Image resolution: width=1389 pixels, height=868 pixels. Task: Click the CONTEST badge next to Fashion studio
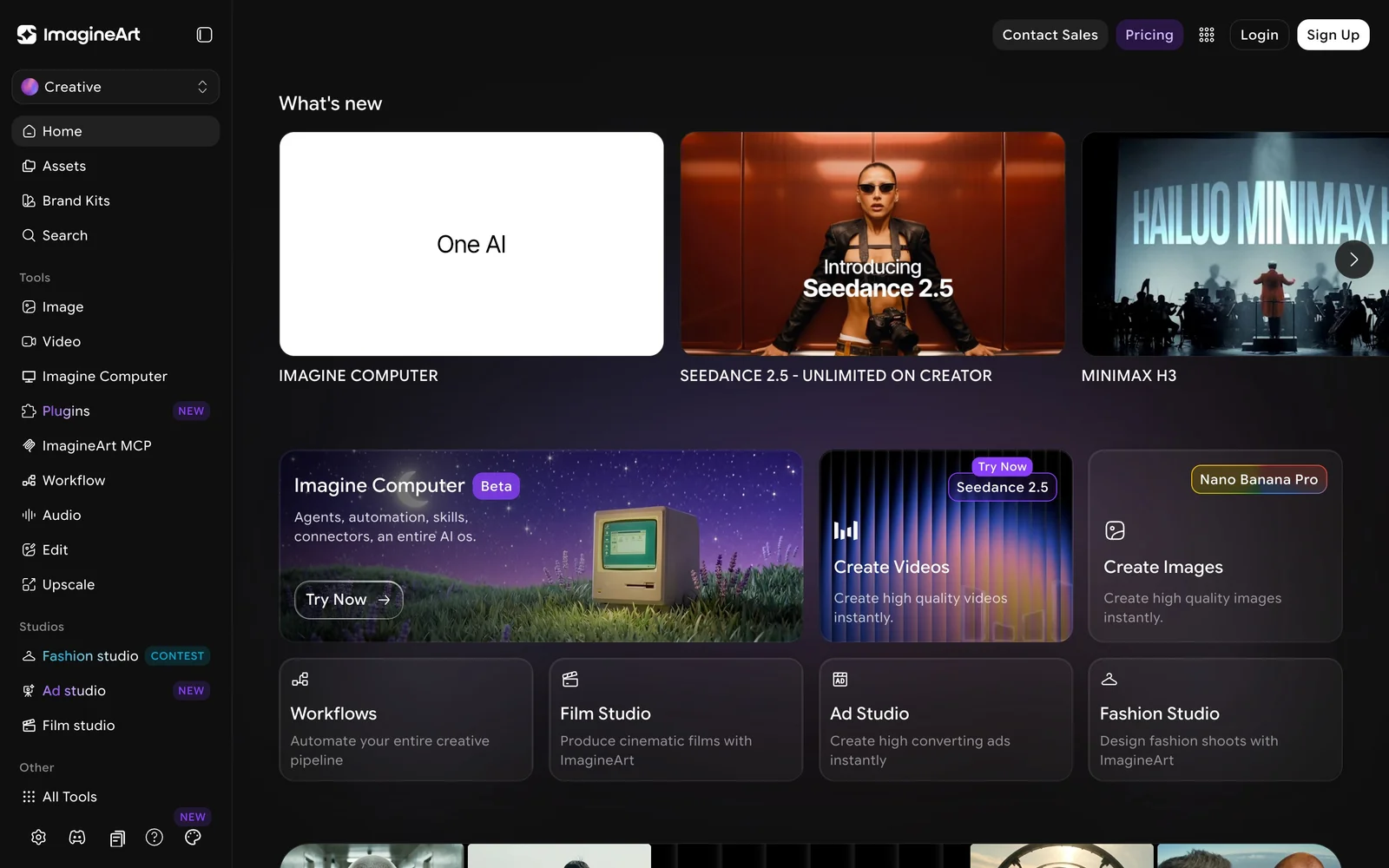click(x=178, y=656)
